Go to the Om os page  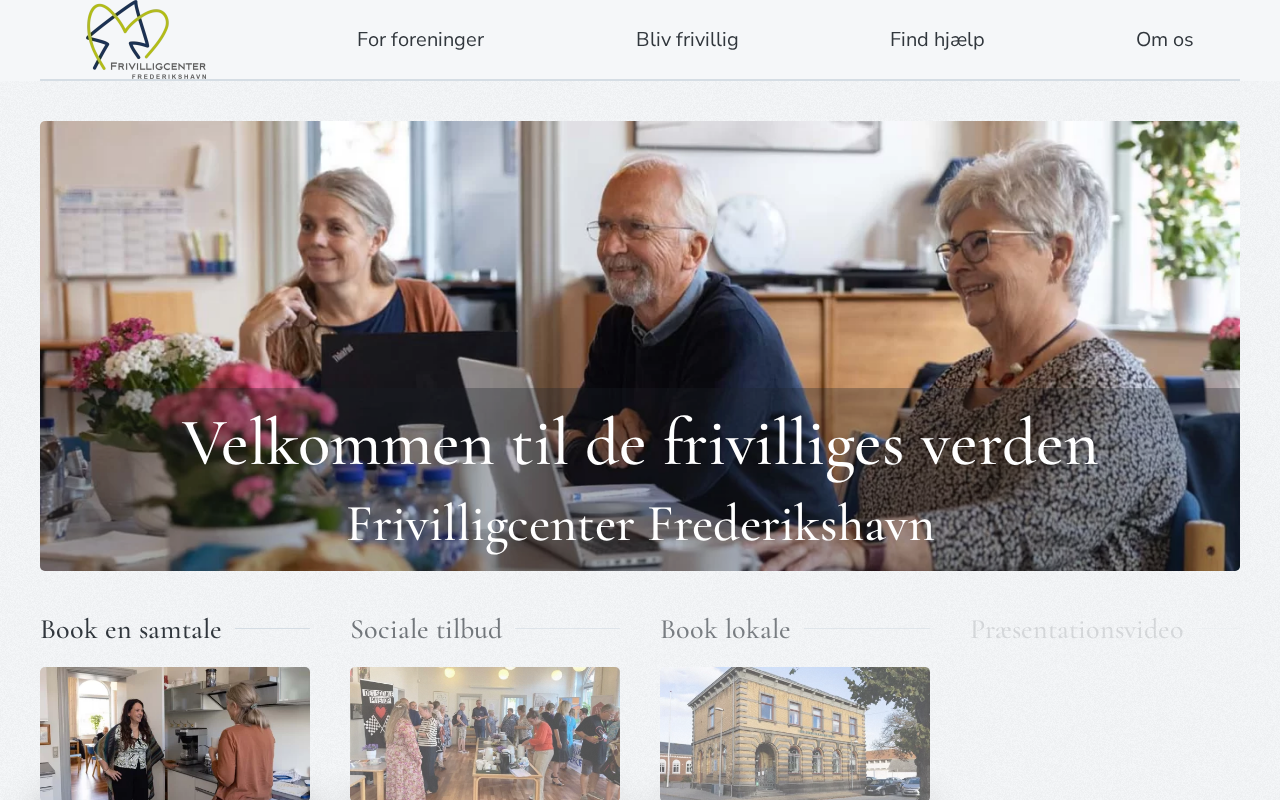click(1164, 40)
